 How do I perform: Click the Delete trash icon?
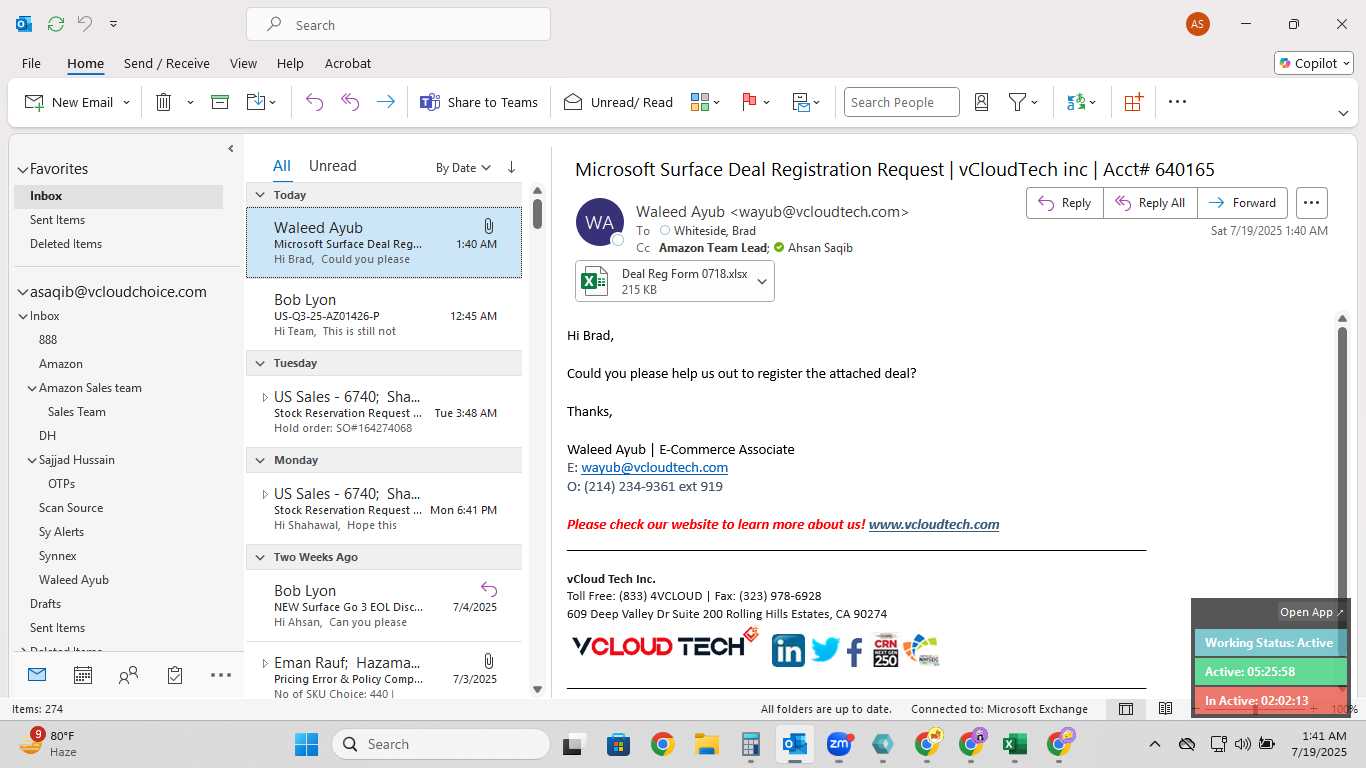164,102
